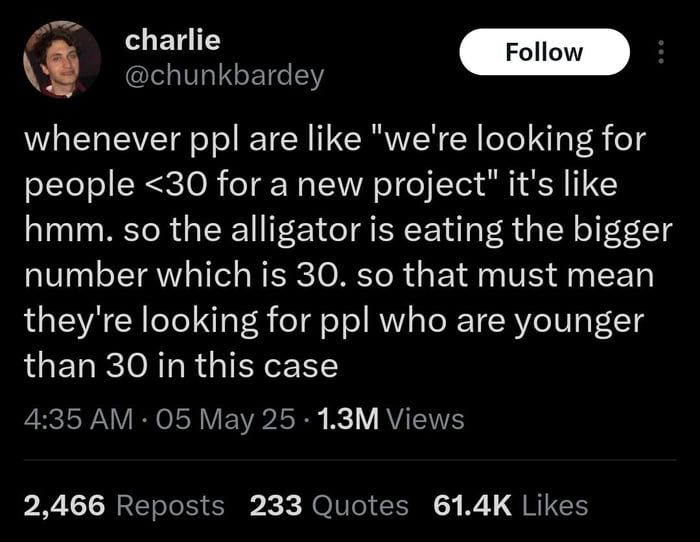Click the tweet's first line starting "whenever ppl"

click(x=335, y=140)
